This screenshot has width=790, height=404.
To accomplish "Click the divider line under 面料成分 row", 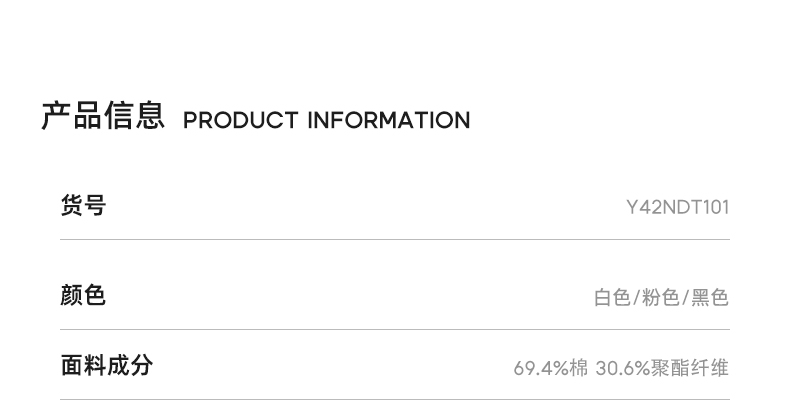I will [394, 399].
